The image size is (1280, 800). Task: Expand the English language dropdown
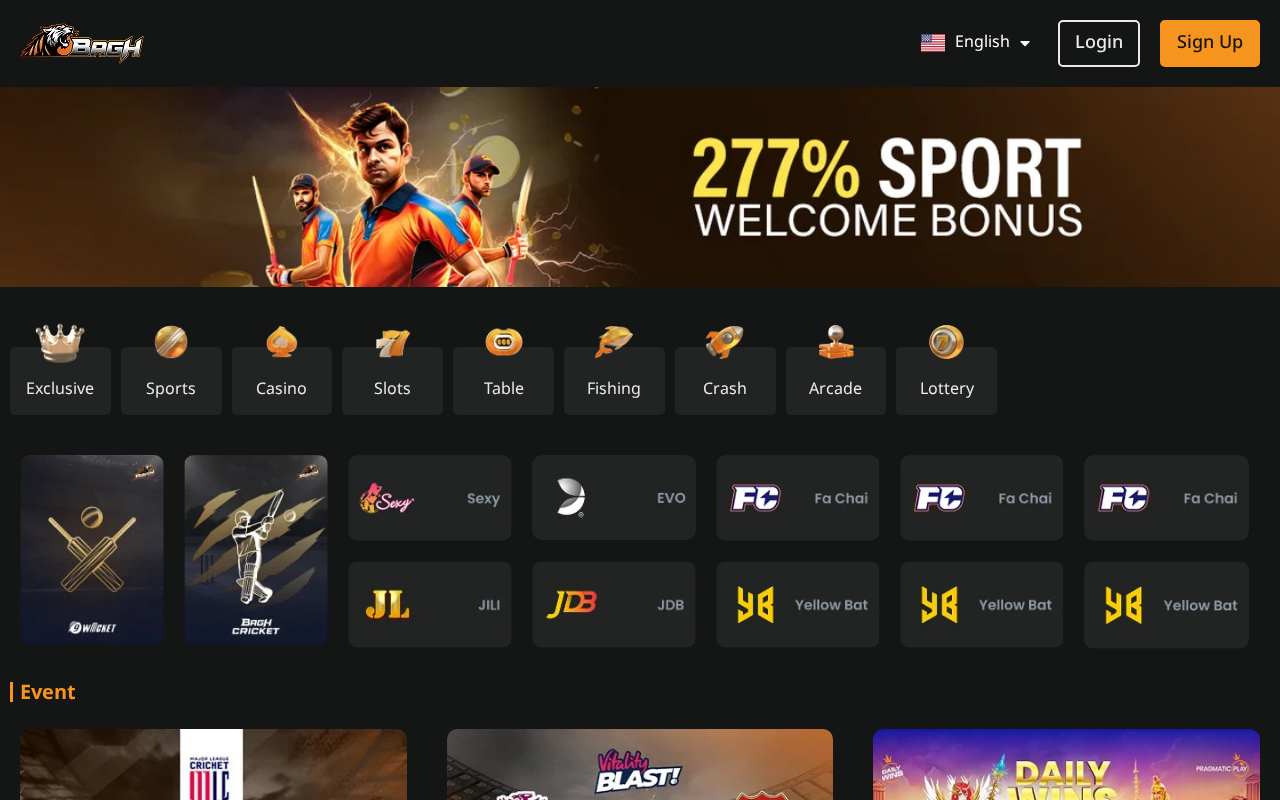976,42
